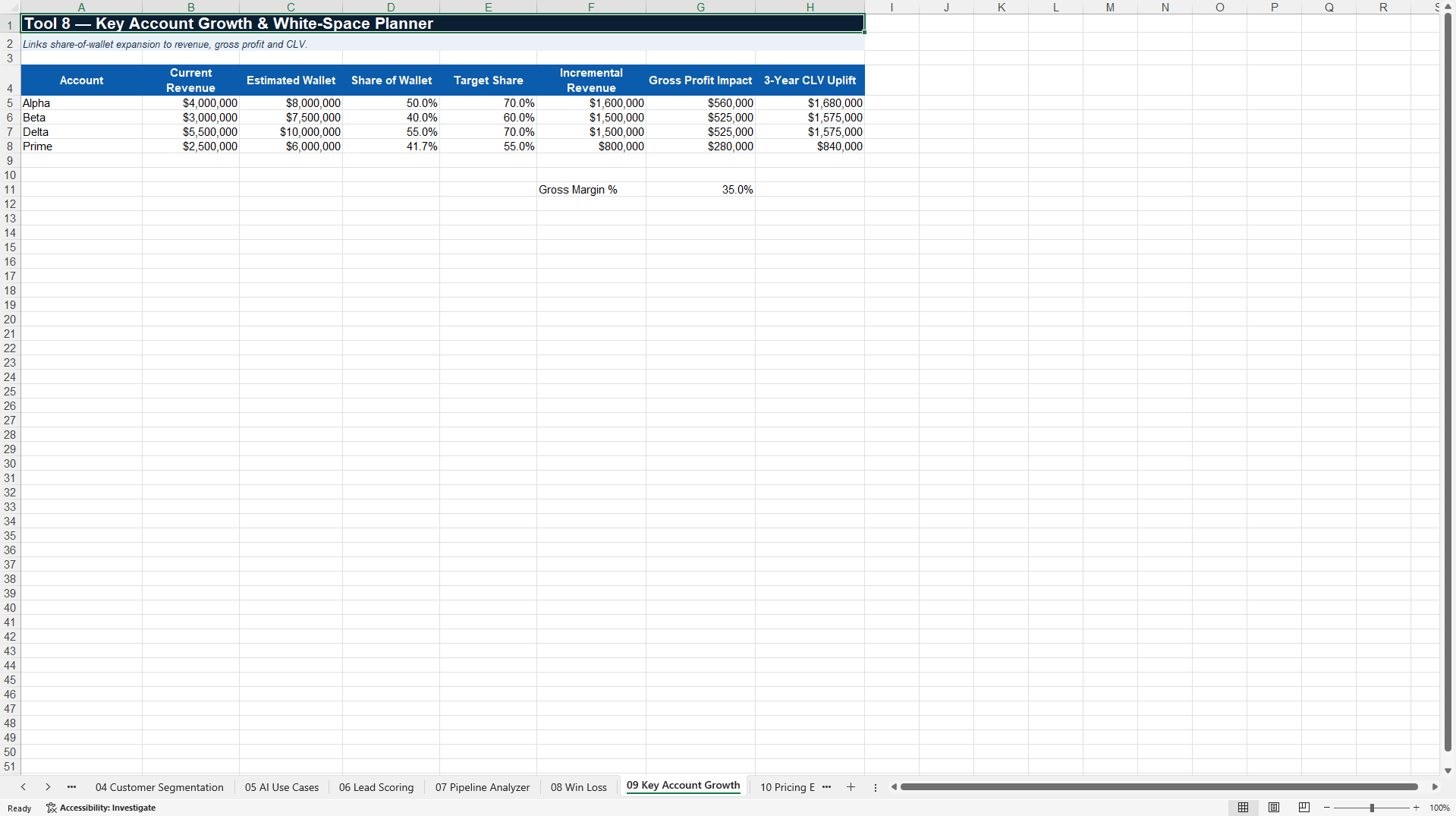The height and width of the screenshot is (816, 1456).
Task: Click the 100% zoom level button
Action: 1439,808
